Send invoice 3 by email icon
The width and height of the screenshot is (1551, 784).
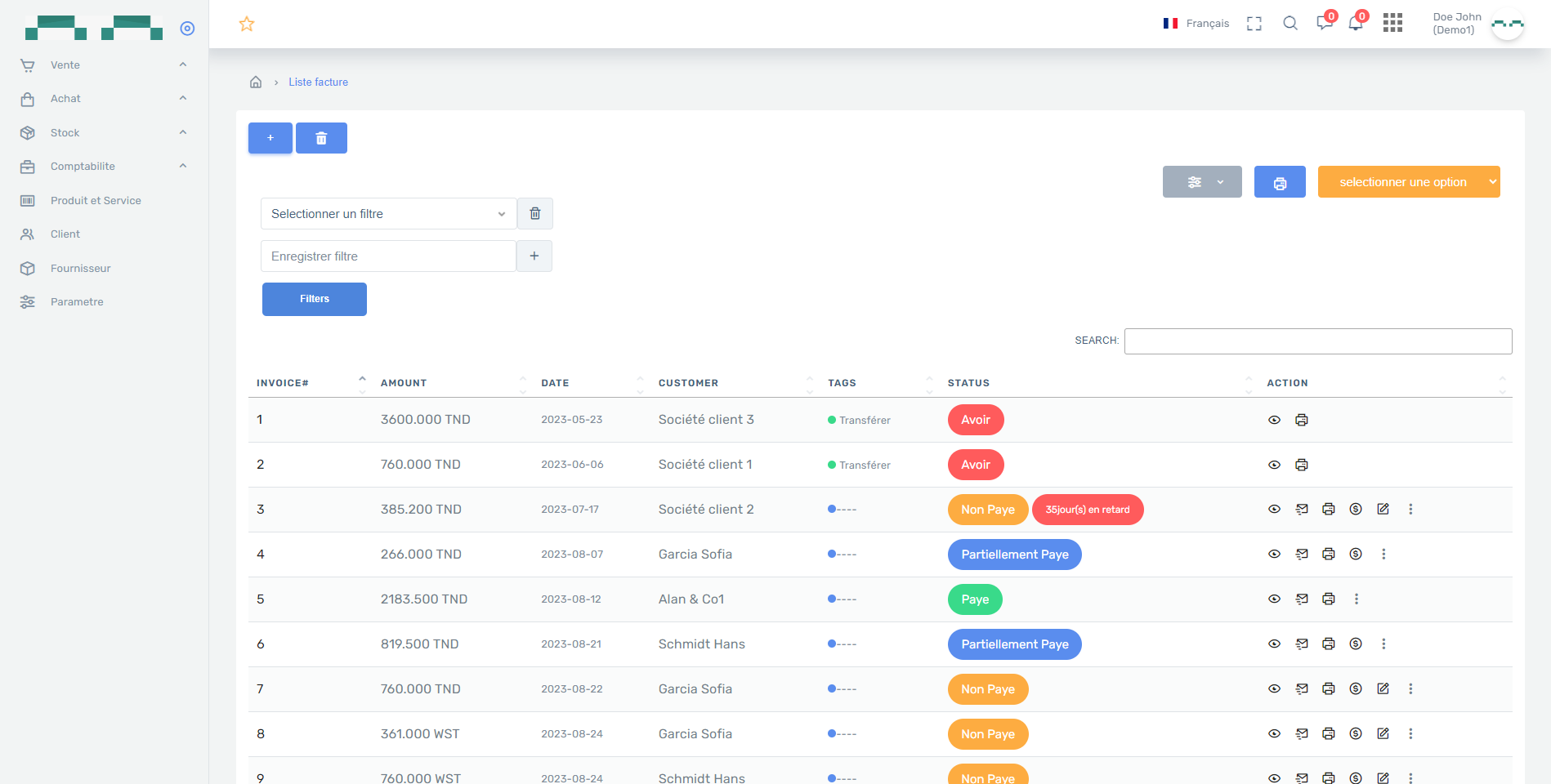pyautogui.click(x=1302, y=509)
